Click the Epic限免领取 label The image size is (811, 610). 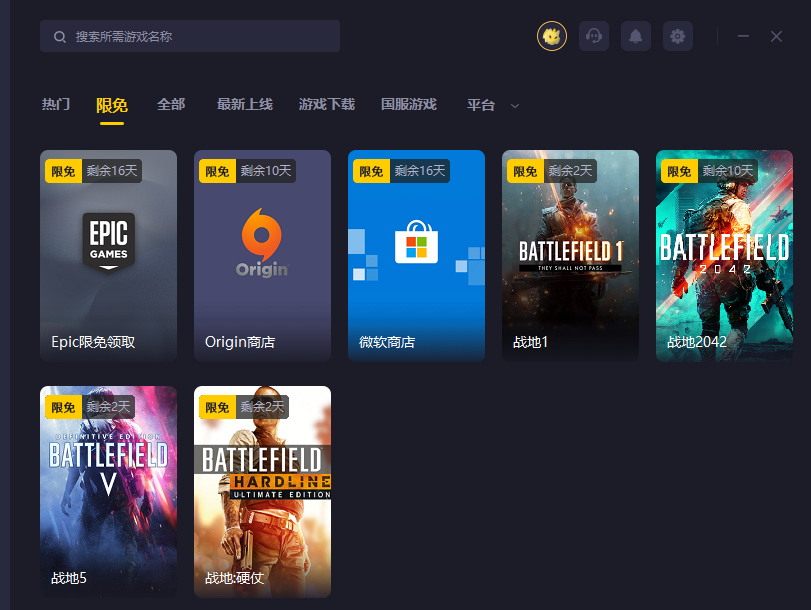click(93, 342)
